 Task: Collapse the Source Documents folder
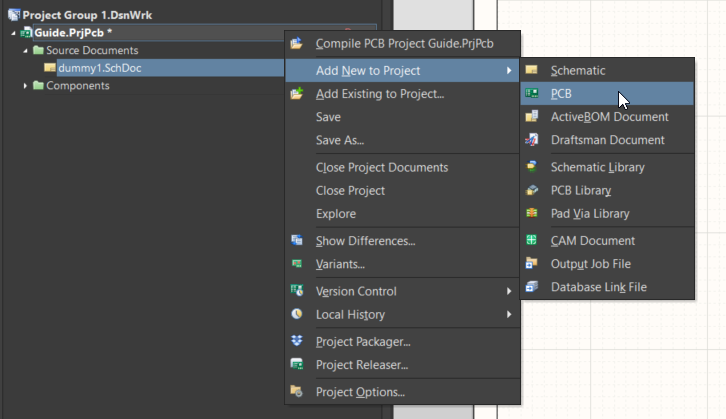[25, 50]
